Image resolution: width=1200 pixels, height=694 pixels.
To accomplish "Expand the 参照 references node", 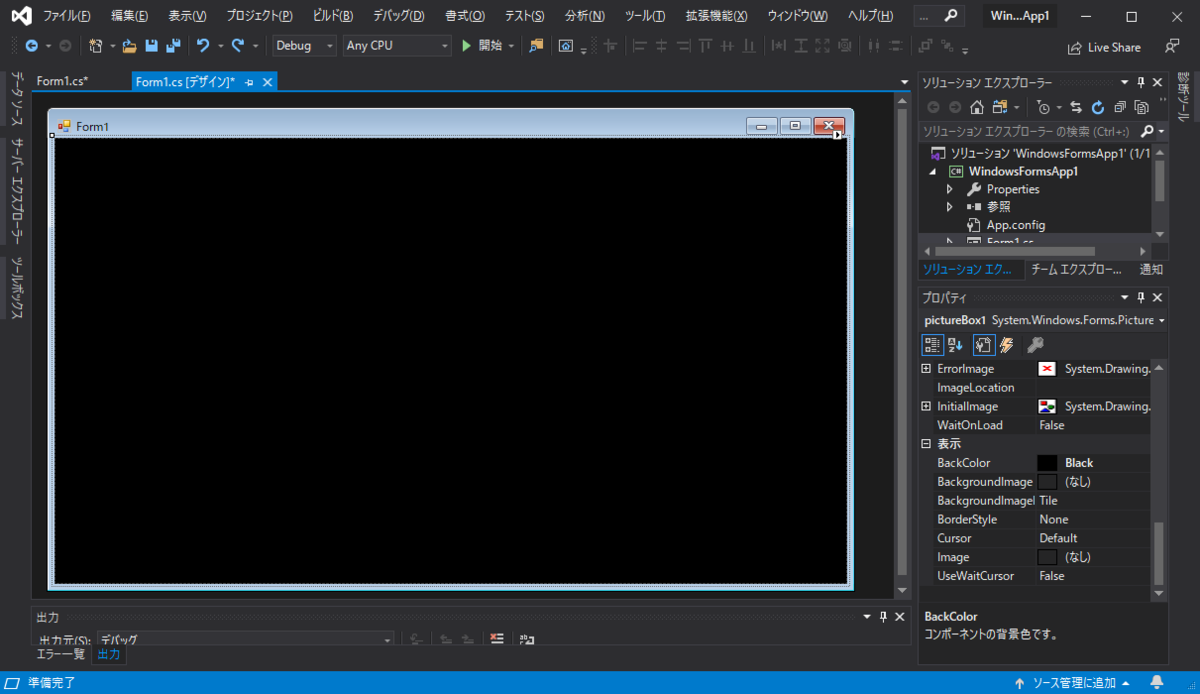I will point(950,206).
